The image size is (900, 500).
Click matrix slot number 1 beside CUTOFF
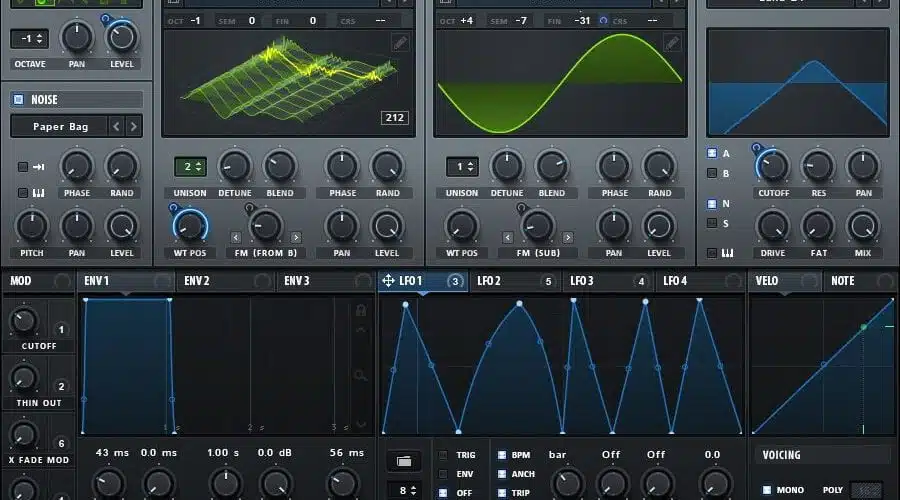pos(61,330)
